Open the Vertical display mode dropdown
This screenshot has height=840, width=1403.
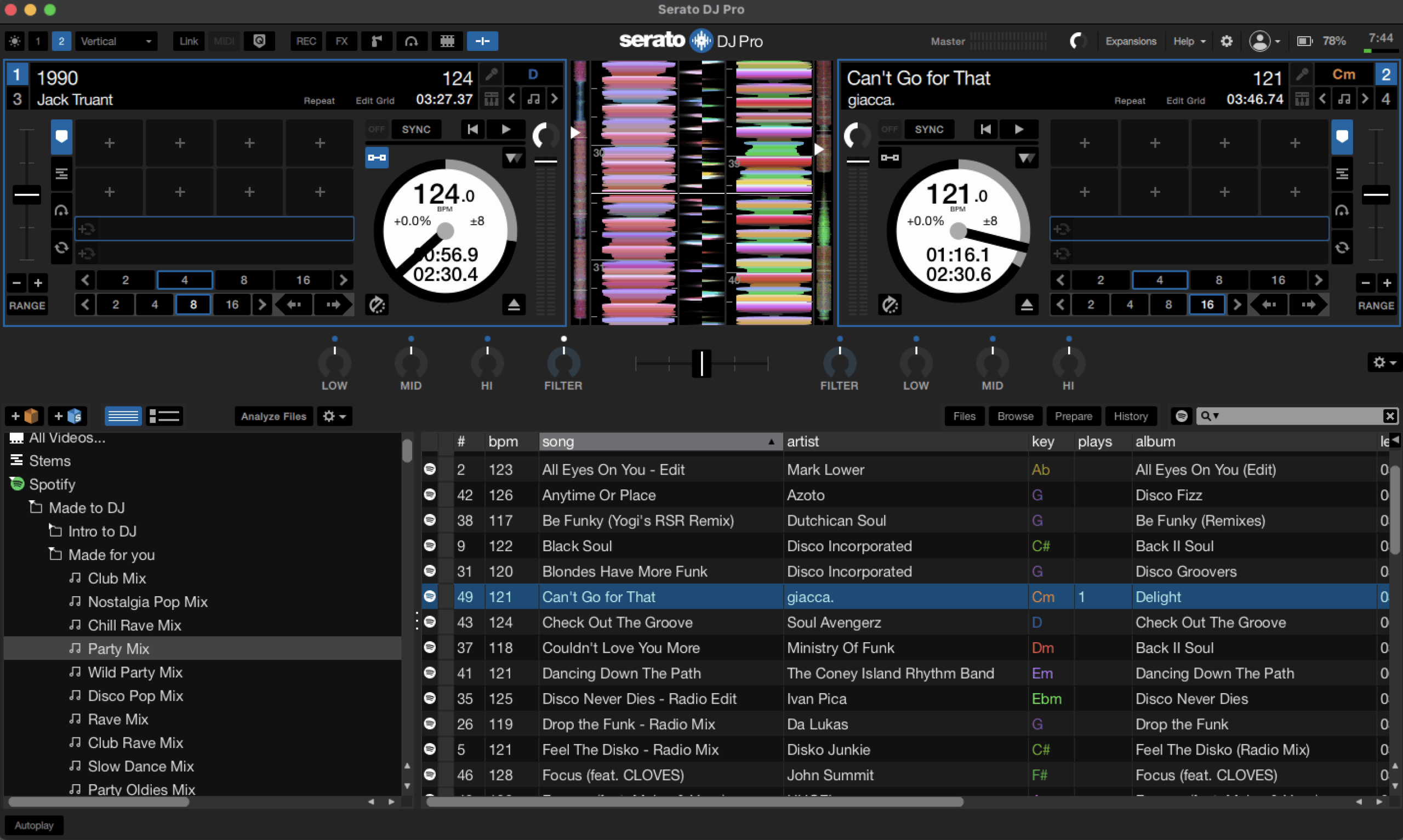[116, 41]
